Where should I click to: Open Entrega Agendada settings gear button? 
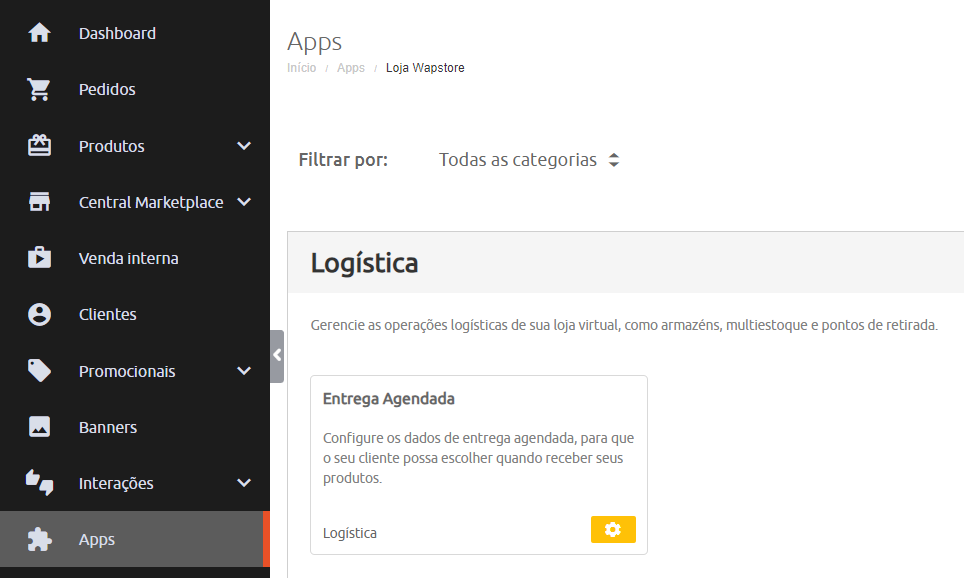coord(613,529)
